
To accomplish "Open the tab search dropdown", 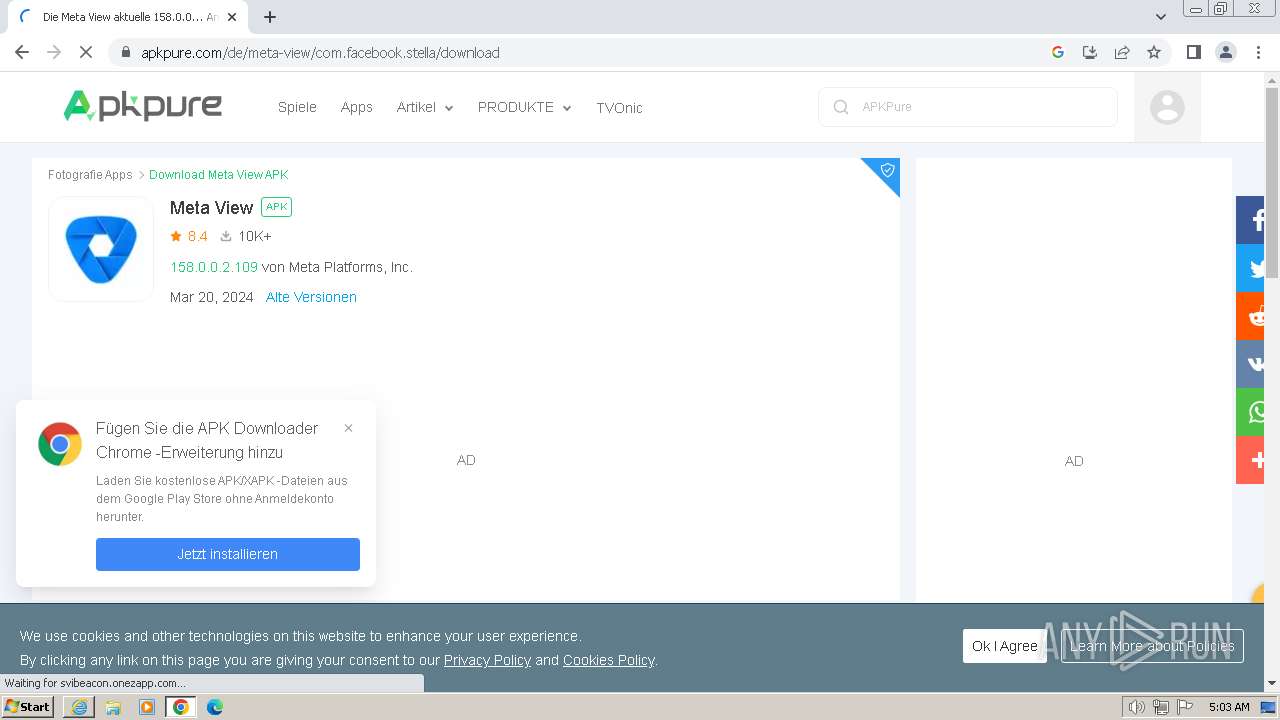I will [1161, 17].
